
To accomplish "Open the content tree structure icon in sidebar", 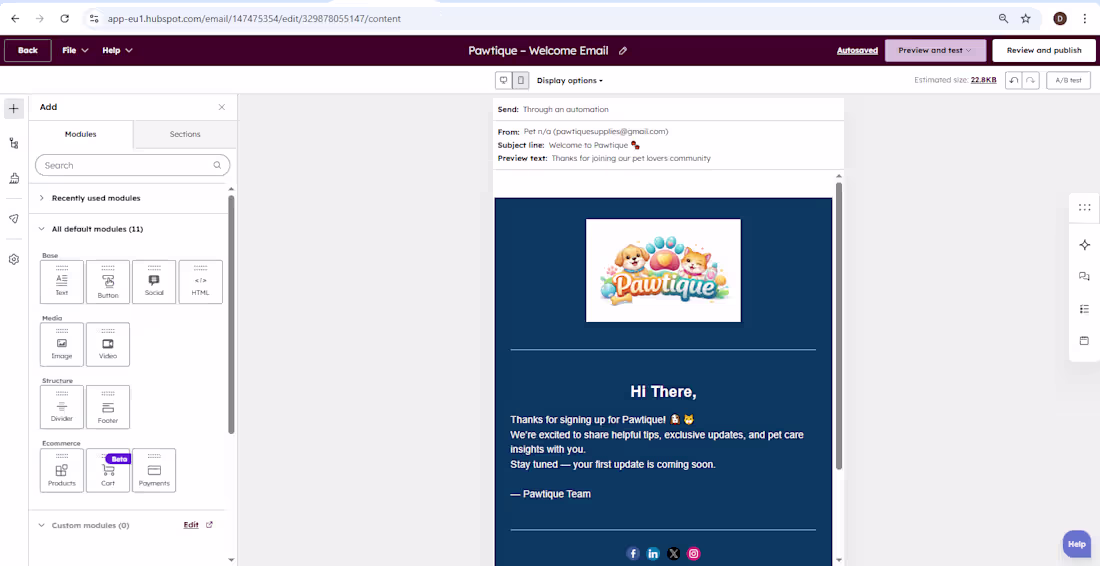I will 14,143.
